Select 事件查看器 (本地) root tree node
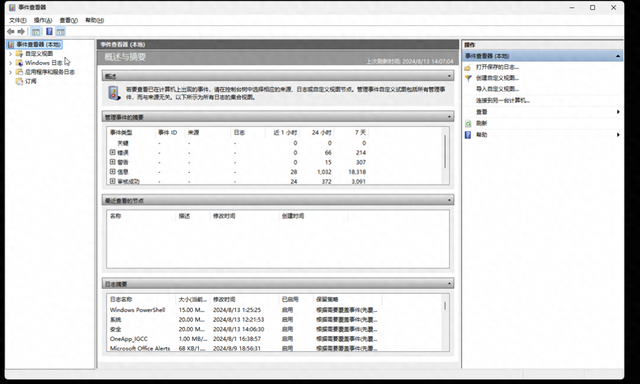 [x=38, y=44]
